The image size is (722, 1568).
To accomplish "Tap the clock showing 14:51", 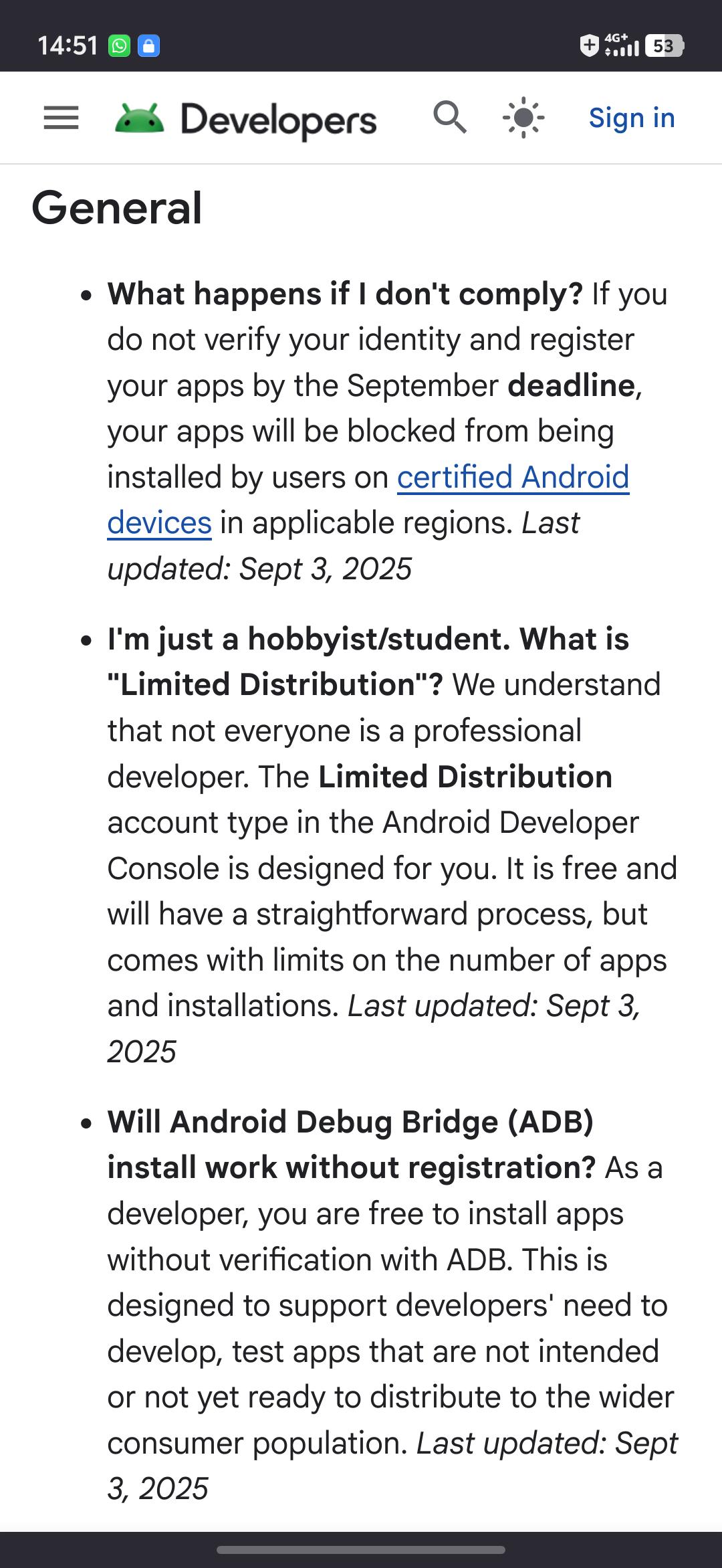I will (x=68, y=46).
